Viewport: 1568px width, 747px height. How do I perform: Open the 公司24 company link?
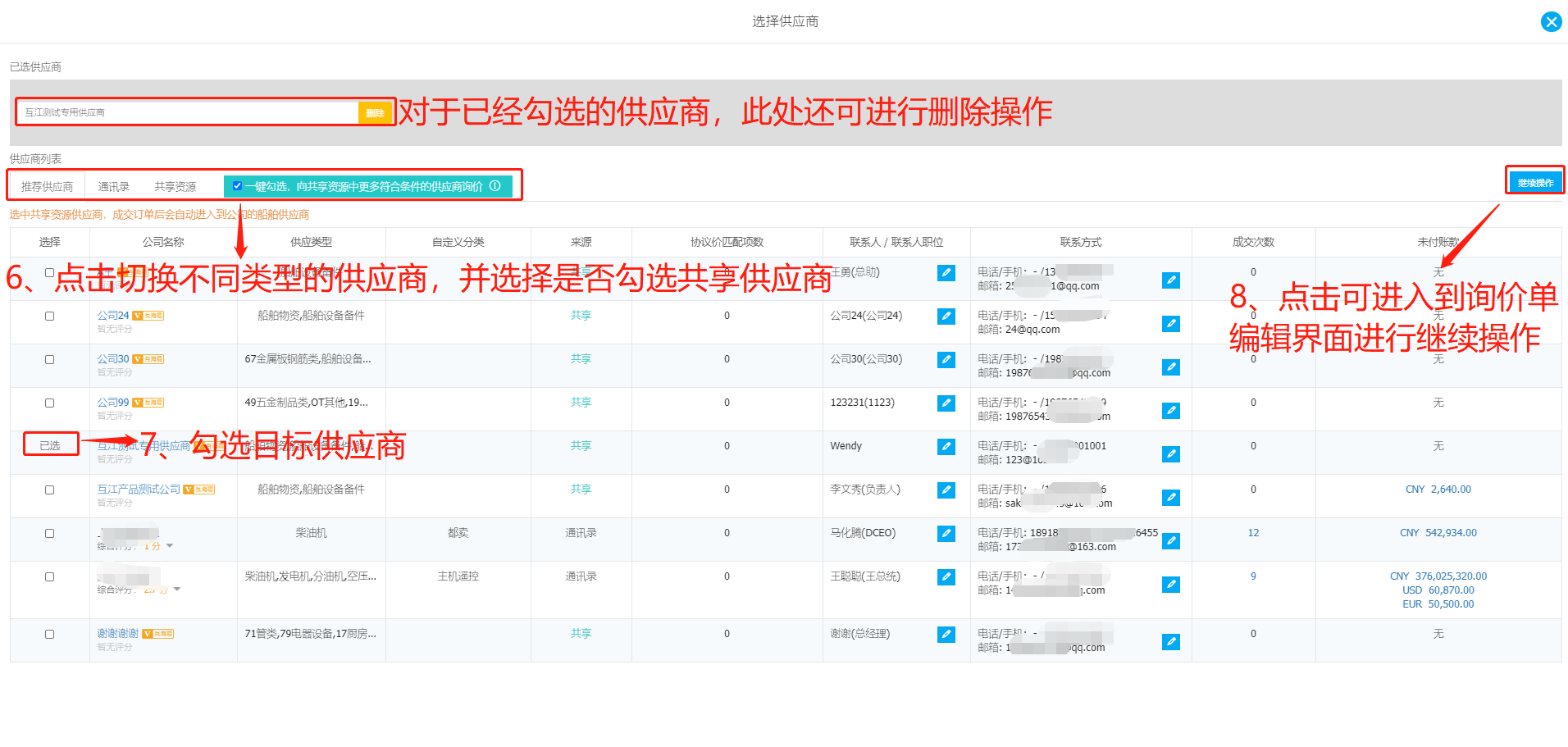[113, 316]
